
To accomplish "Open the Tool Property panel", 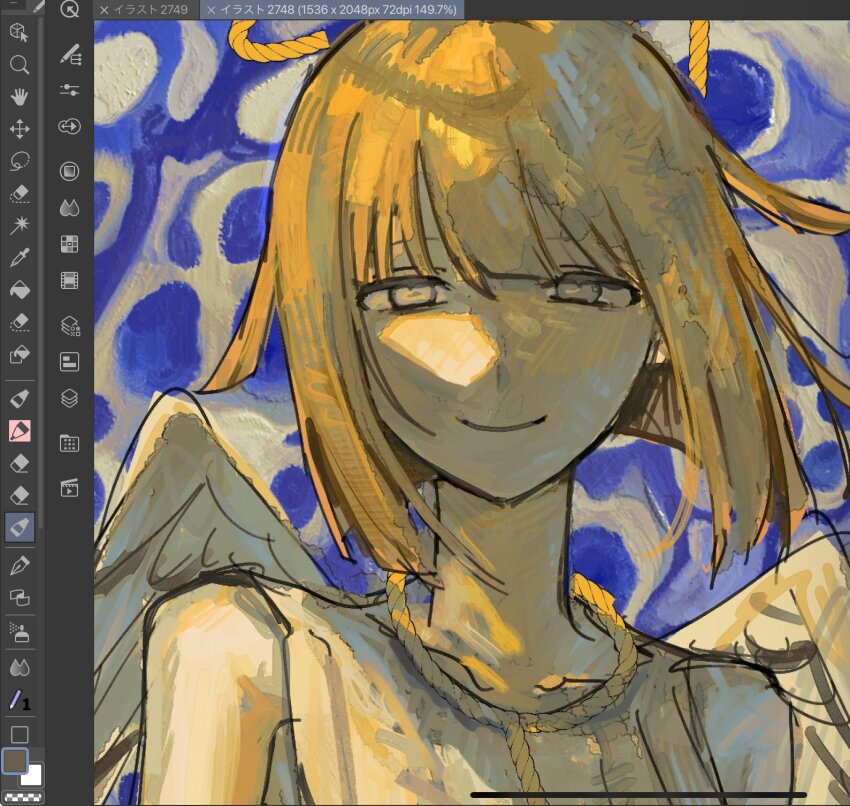I will pos(68,90).
